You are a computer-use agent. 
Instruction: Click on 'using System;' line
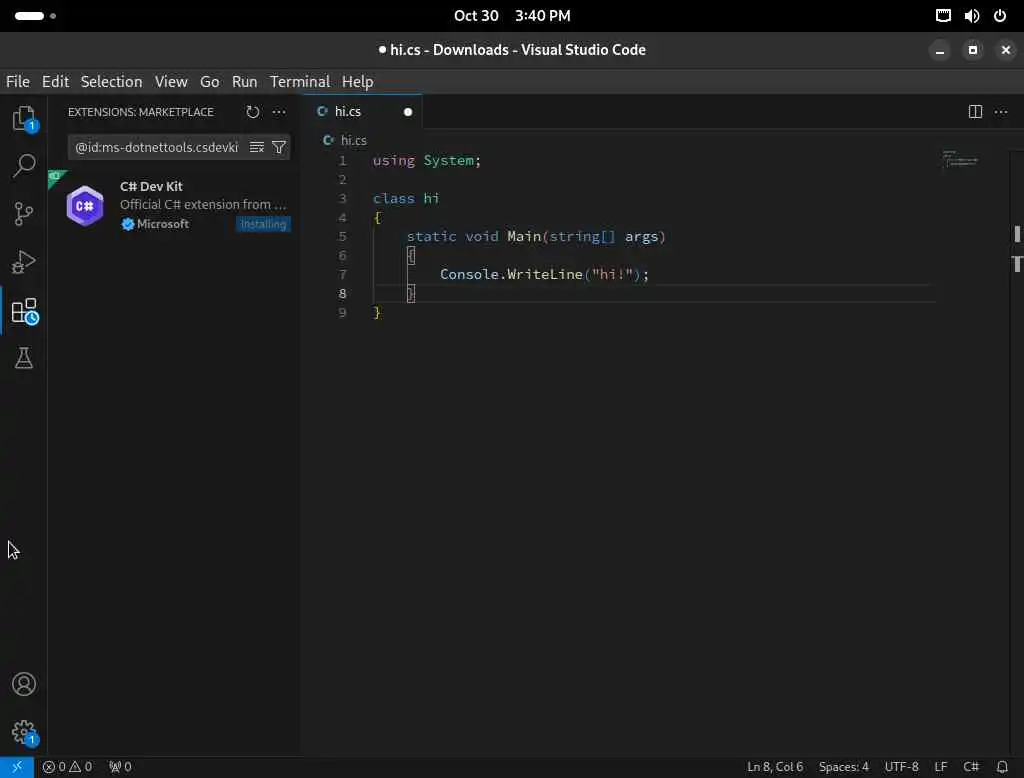click(x=426, y=161)
